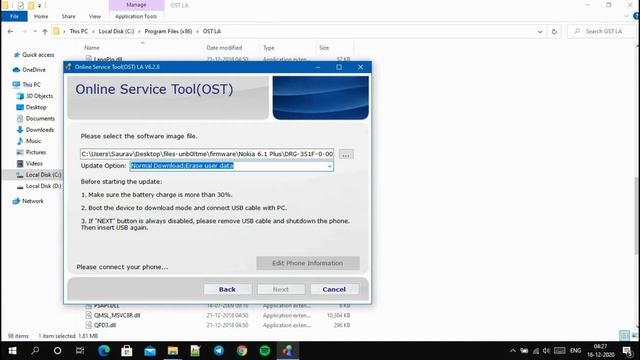
Task: Launch Microsoft Edge from the taskbar
Action: click(104, 351)
